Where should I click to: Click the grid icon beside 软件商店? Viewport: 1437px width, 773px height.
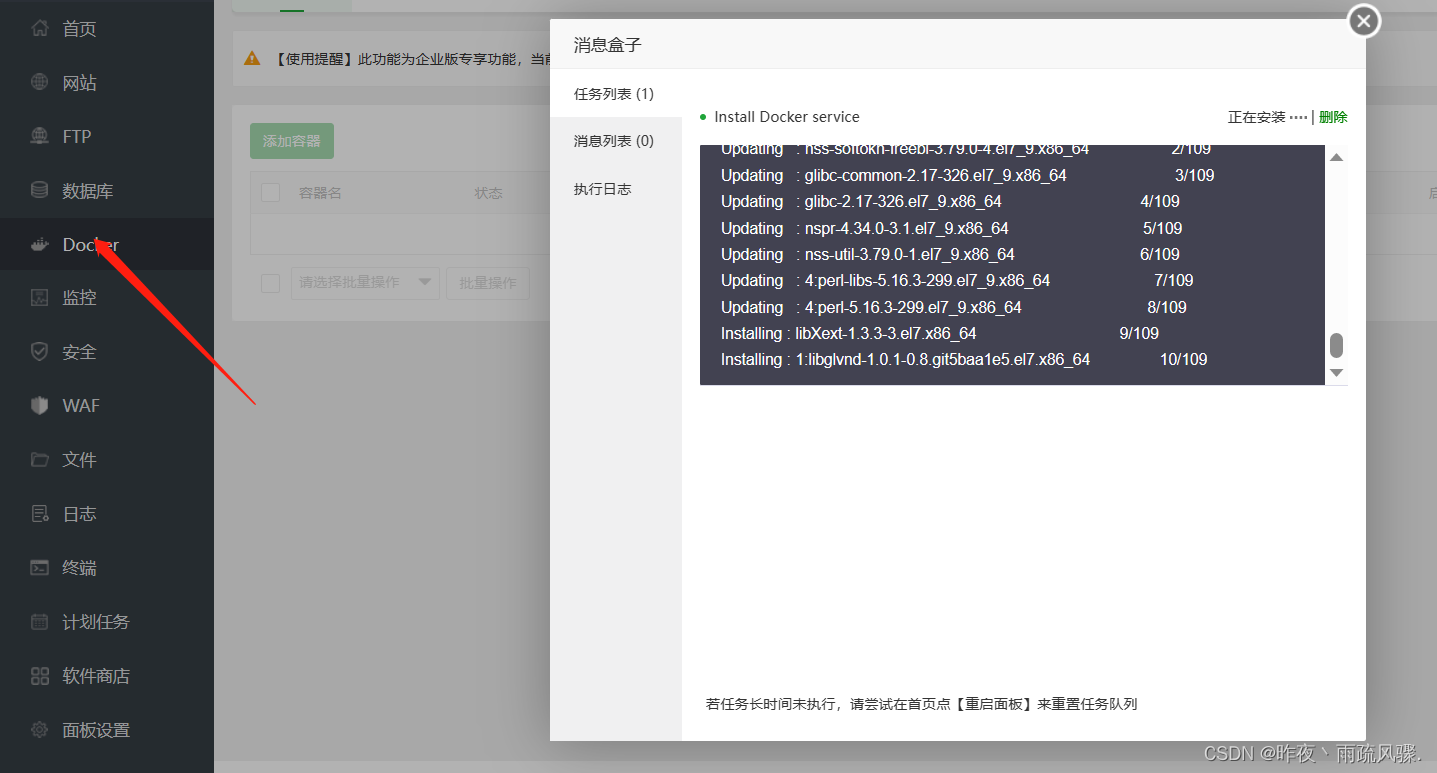(x=40, y=676)
